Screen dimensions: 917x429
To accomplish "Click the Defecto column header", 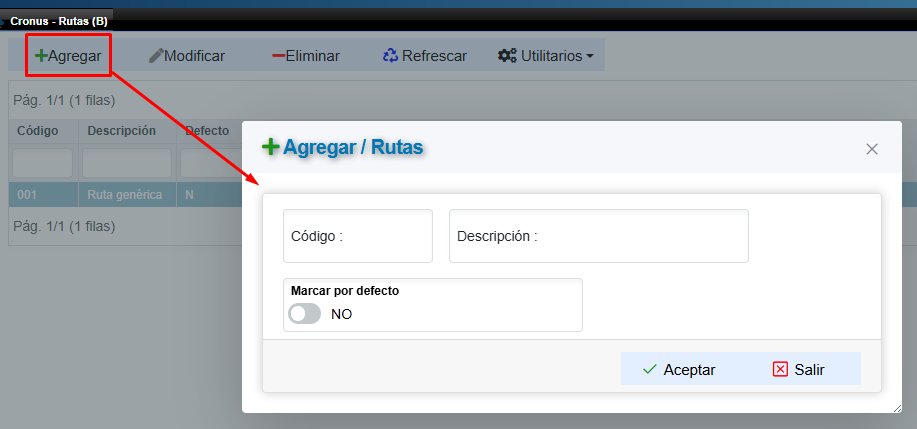I will pos(207,131).
